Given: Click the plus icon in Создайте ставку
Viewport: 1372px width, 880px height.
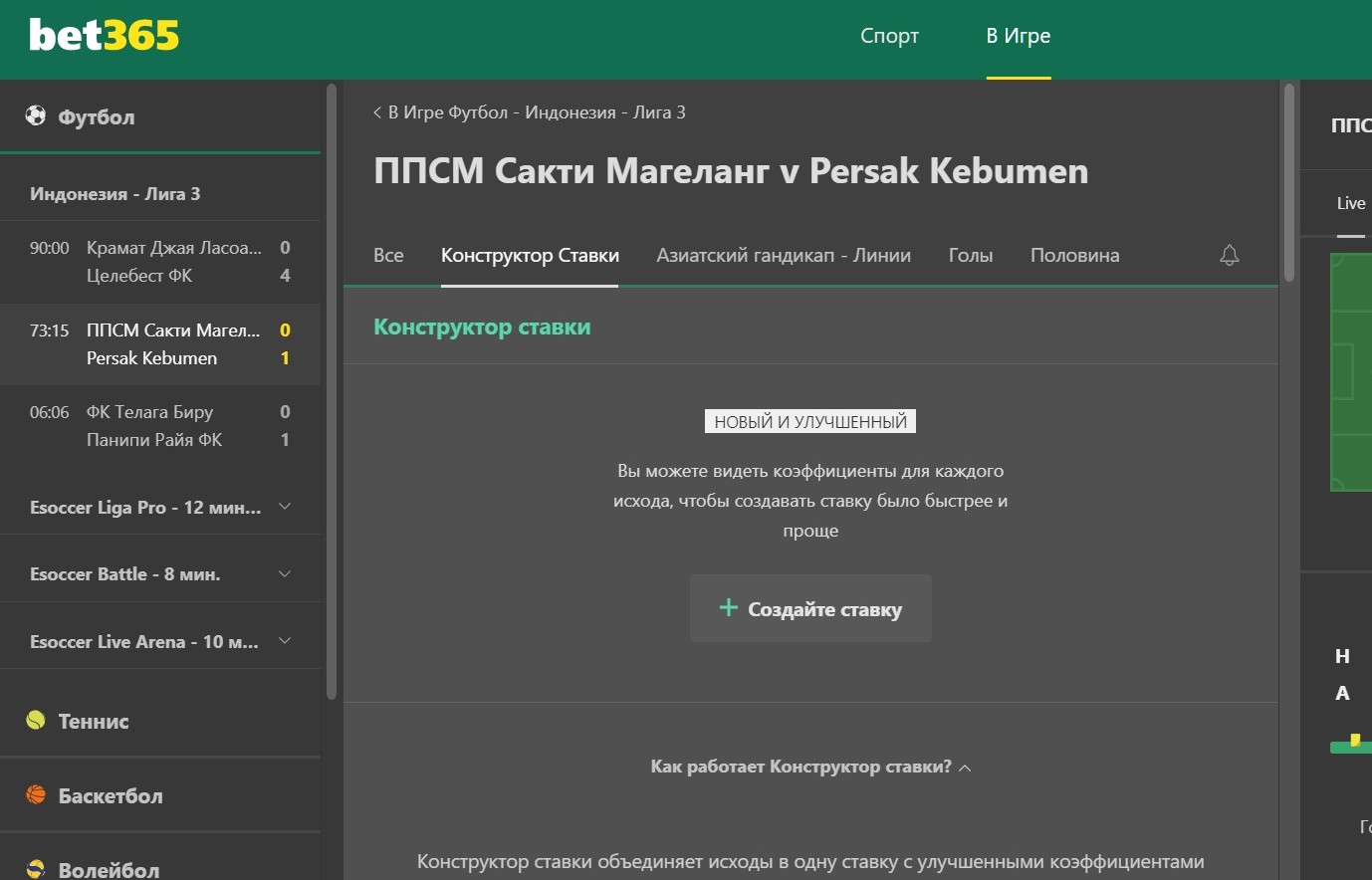Looking at the screenshot, I should 728,607.
